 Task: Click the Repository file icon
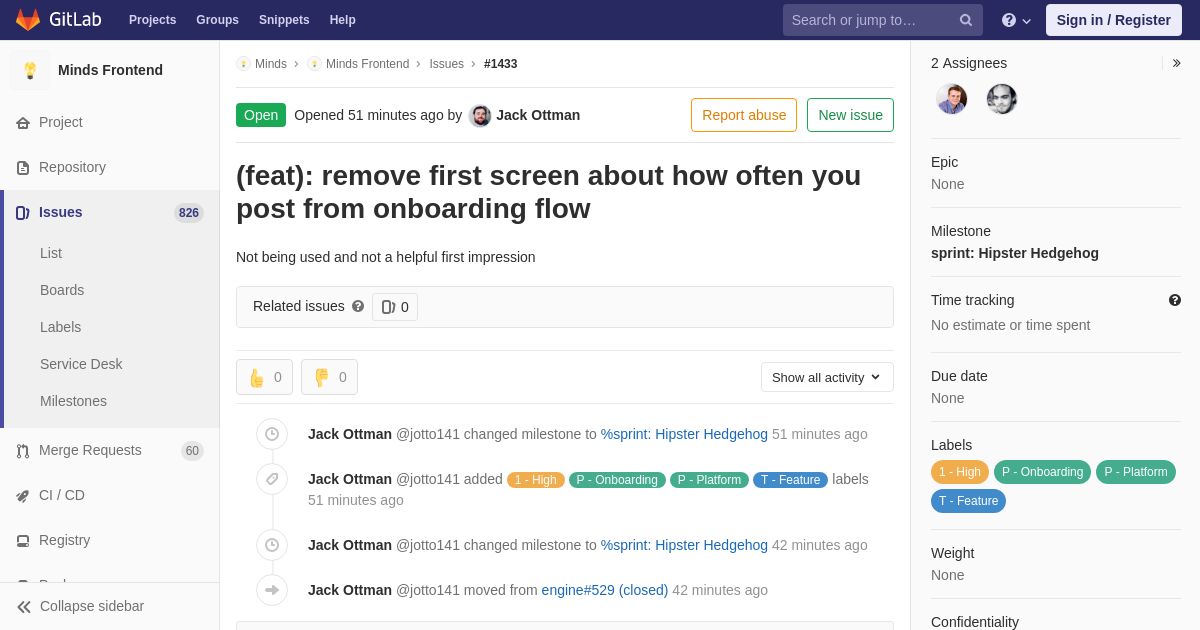pyautogui.click(x=23, y=167)
